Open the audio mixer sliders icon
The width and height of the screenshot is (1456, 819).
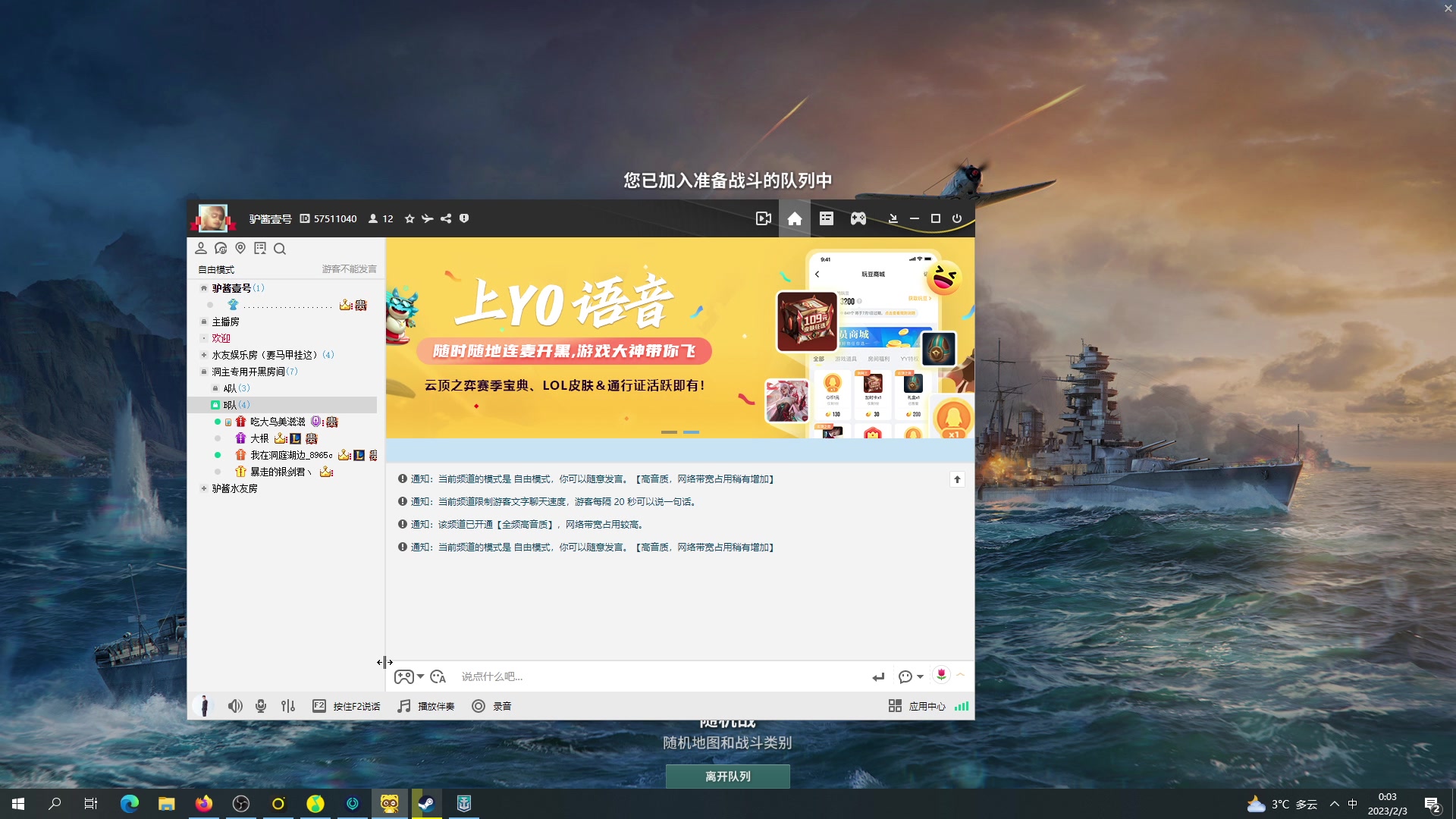click(287, 706)
